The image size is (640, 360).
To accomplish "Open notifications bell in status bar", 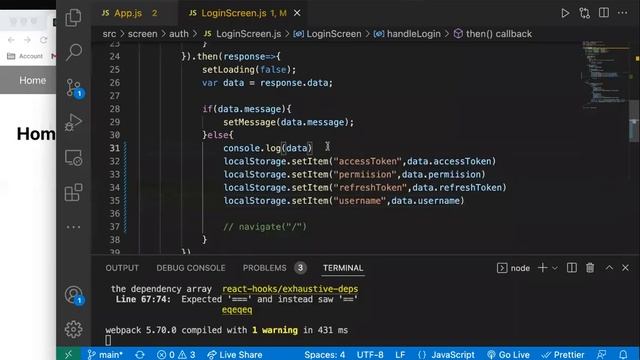I will pyautogui.click(x=623, y=354).
